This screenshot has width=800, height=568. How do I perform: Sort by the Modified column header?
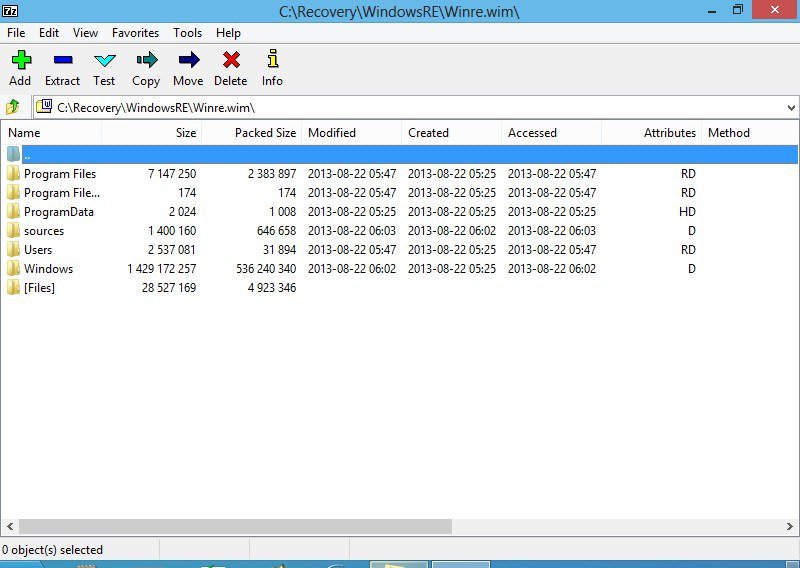[352, 133]
